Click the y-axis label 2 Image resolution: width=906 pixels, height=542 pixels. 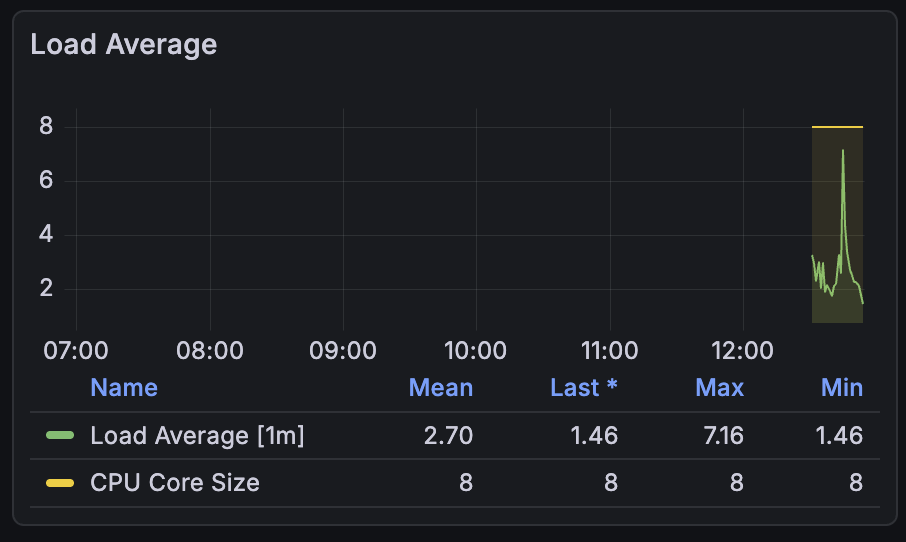click(45, 290)
